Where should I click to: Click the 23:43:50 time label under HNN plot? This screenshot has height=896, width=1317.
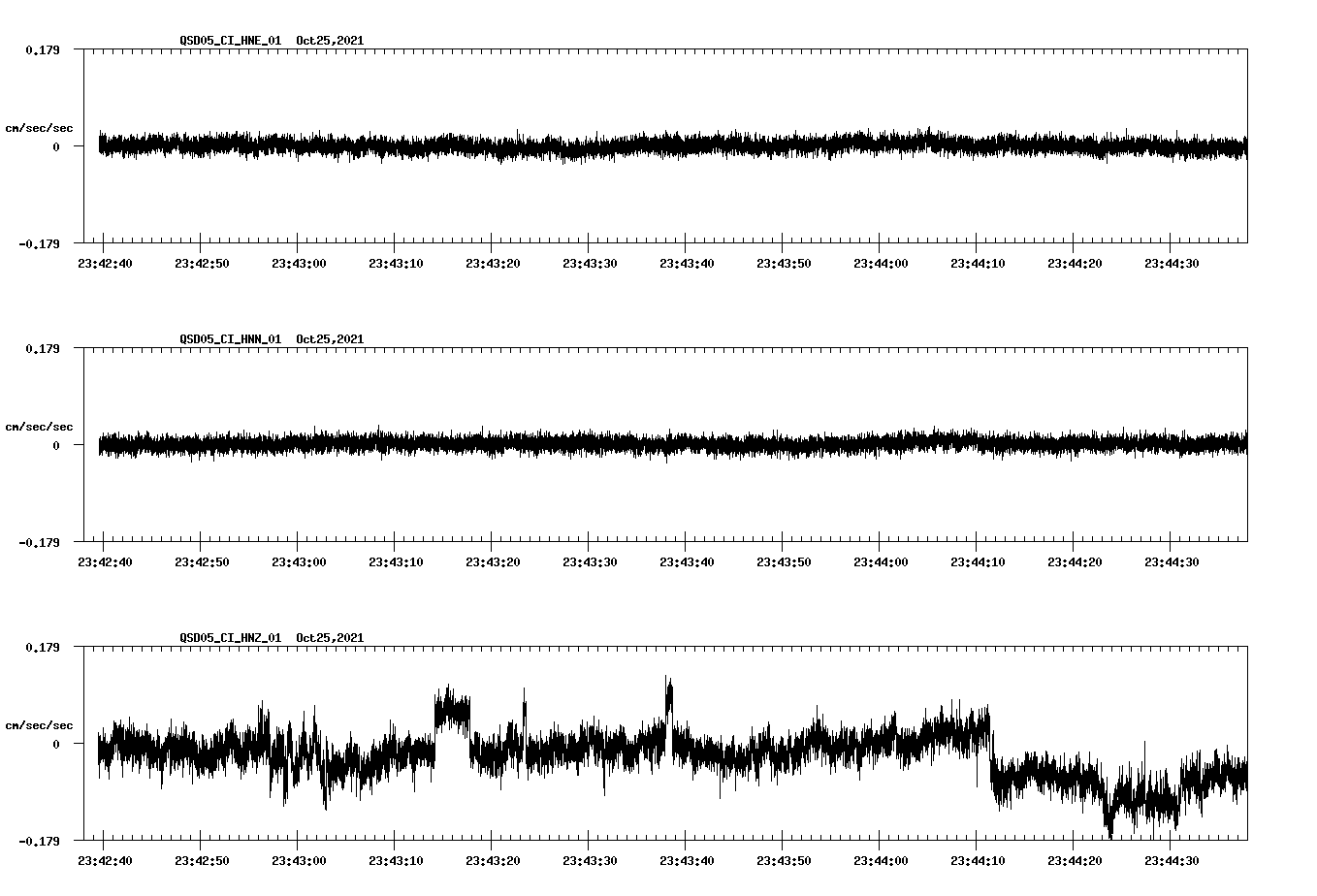click(784, 561)
